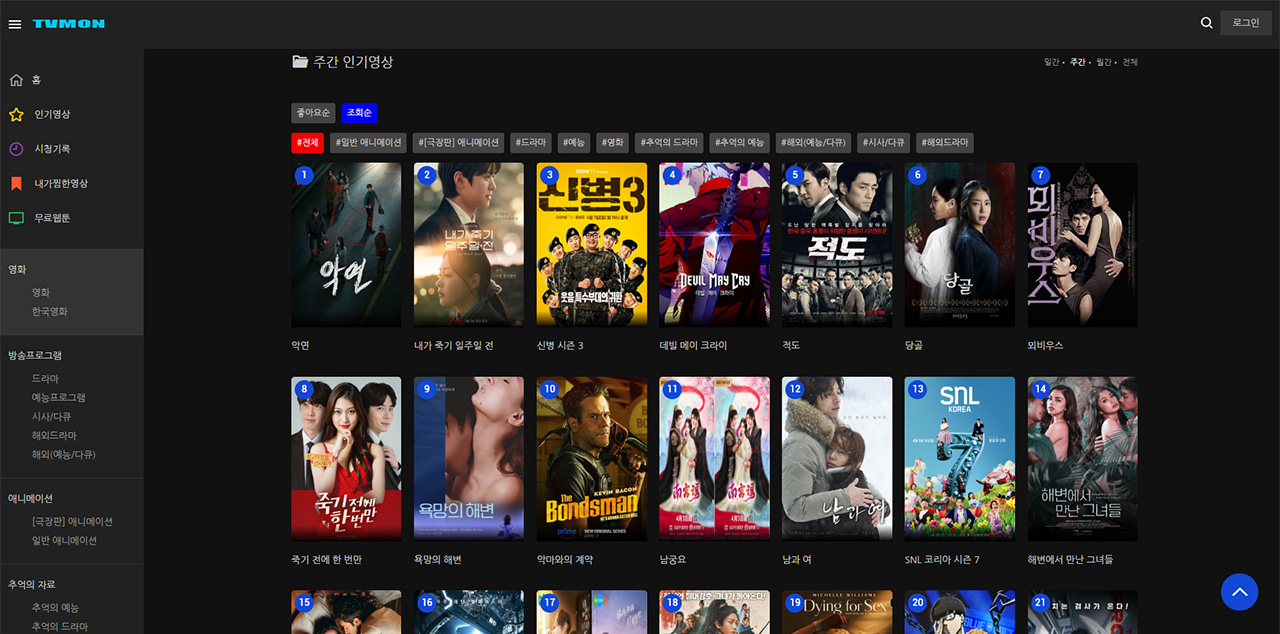Open the 당골 poster ranked 6
The height and width of the screenshot is (634, 1280).
[960, 245]
